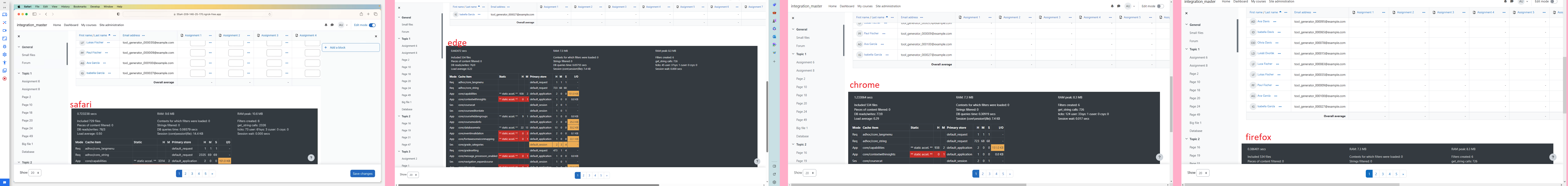Go to Dashboard in Safari window
The width and height of the screenshot is (1568, 186).
71,25
